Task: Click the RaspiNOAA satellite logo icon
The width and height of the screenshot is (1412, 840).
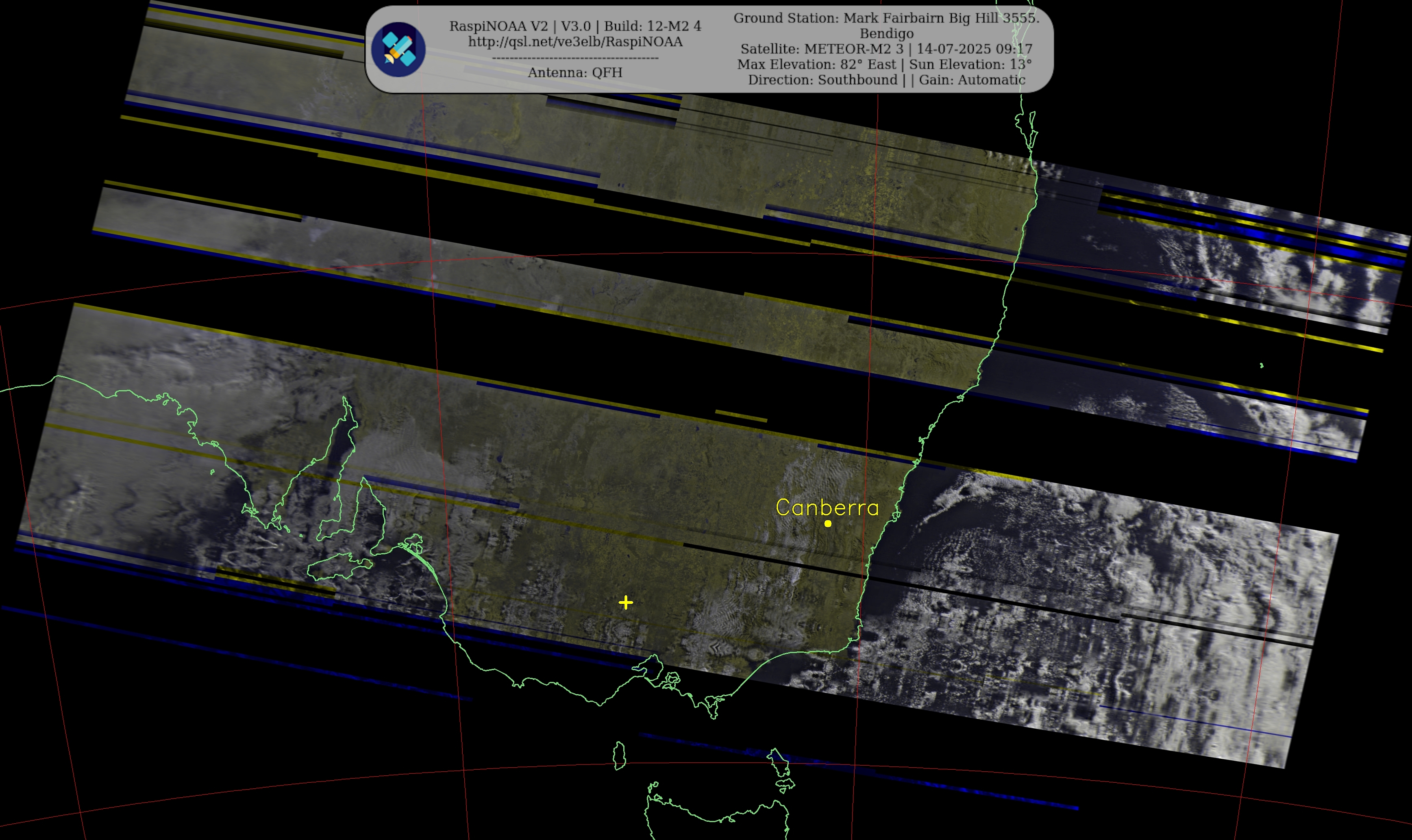Action: (398, 49)
